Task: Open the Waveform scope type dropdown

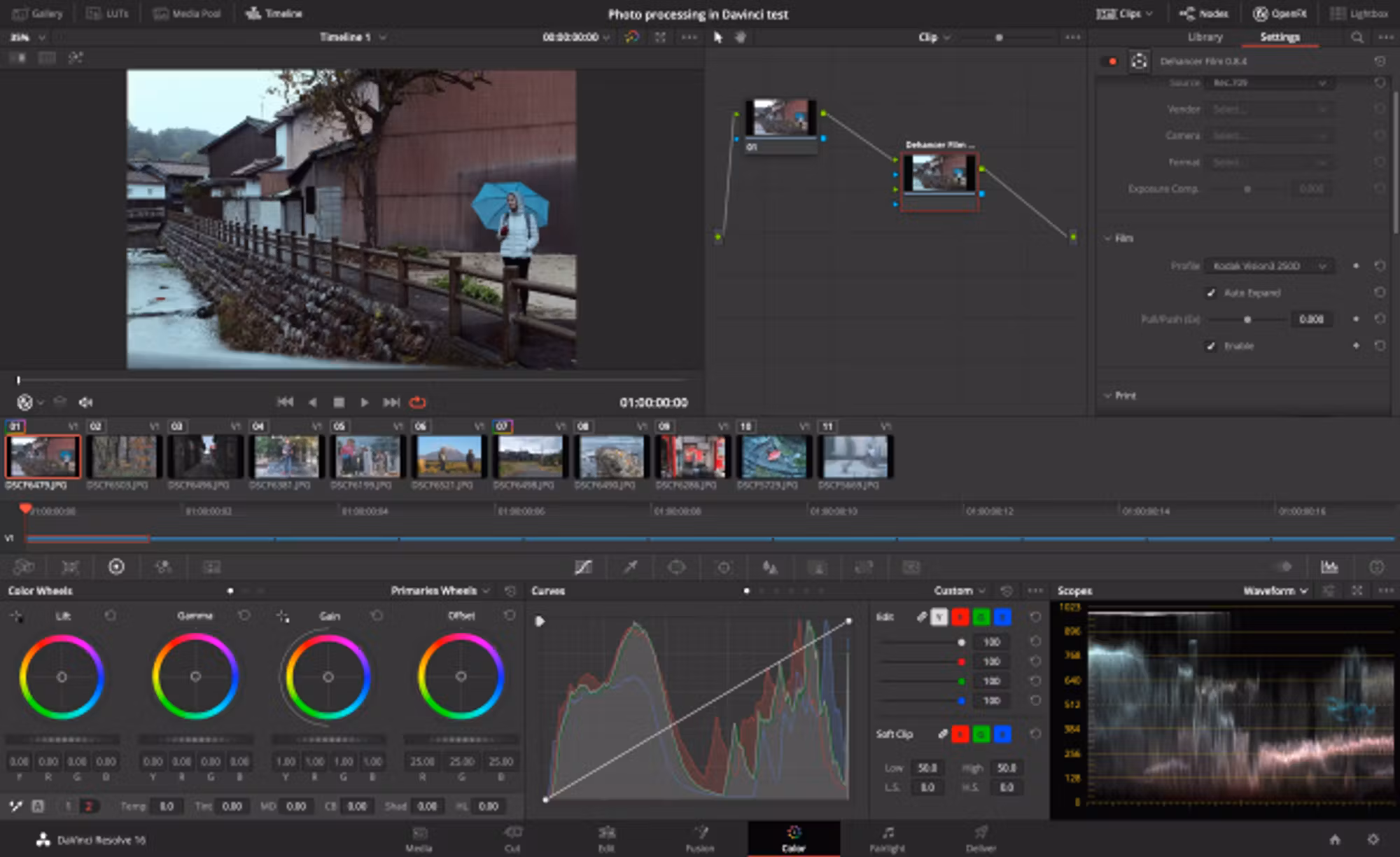Action: coord(1275,591)
